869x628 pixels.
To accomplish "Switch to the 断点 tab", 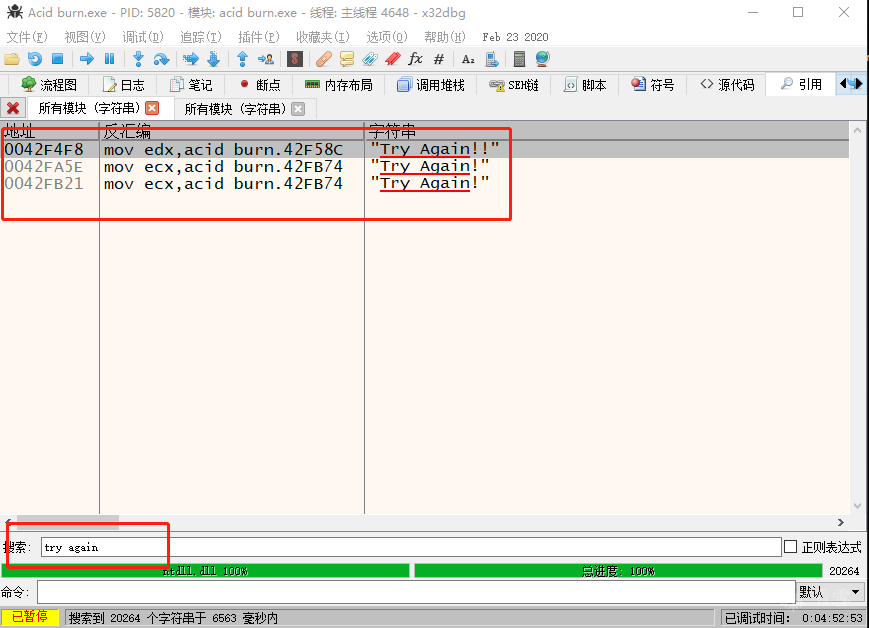I will (x=259, y=85).
